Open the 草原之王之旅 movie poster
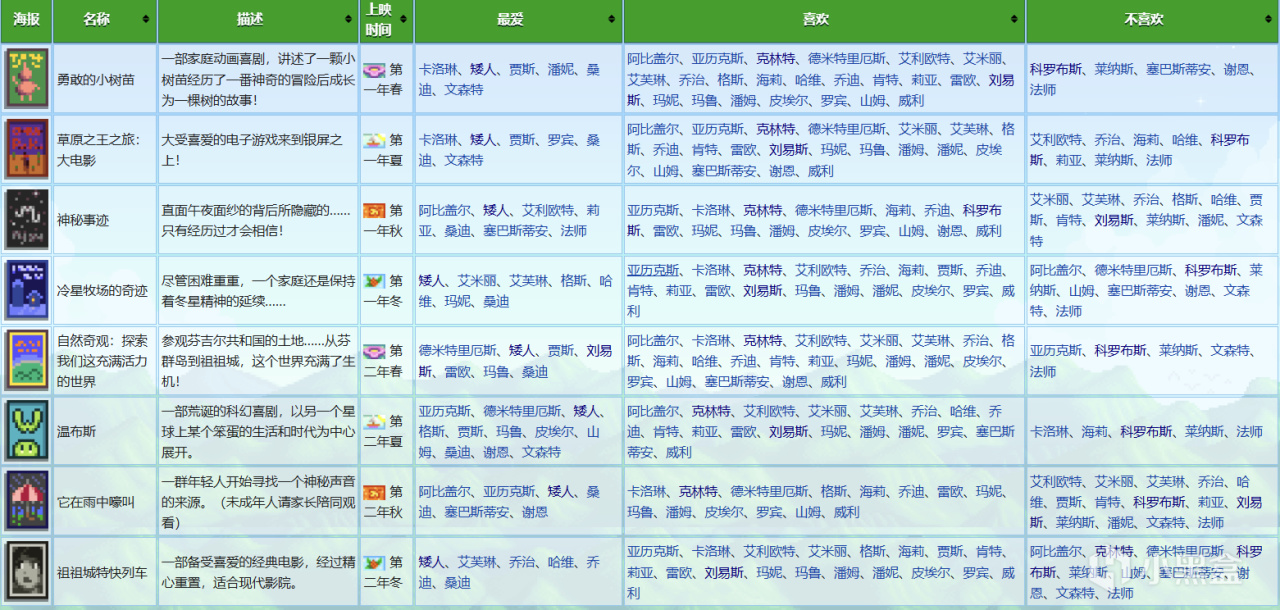The image size is (1280, 610). 26,149
